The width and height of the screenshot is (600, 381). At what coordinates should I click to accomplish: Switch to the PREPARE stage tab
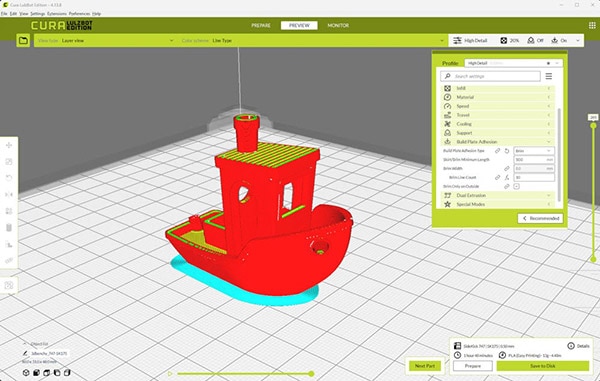[x=261, y=25]
